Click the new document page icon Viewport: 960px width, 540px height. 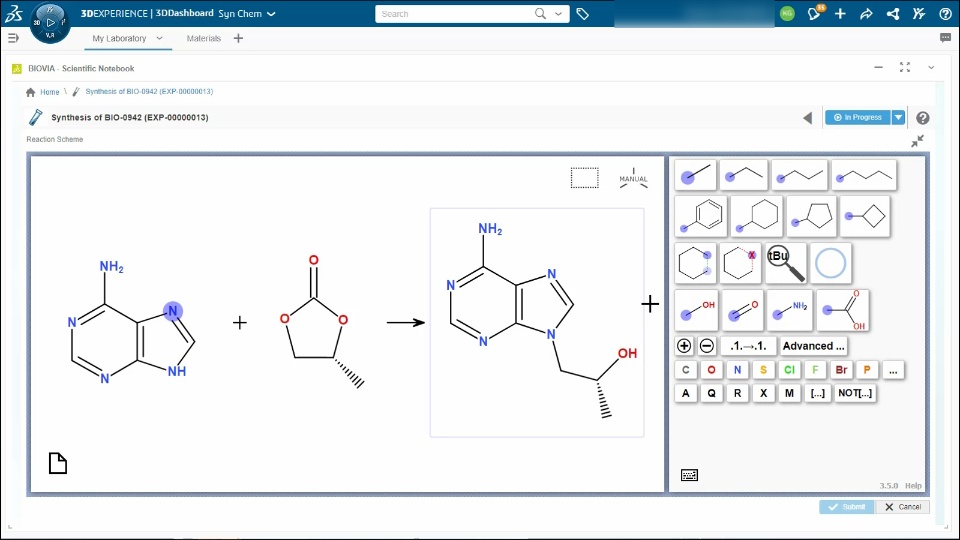[x=58, y=463]
